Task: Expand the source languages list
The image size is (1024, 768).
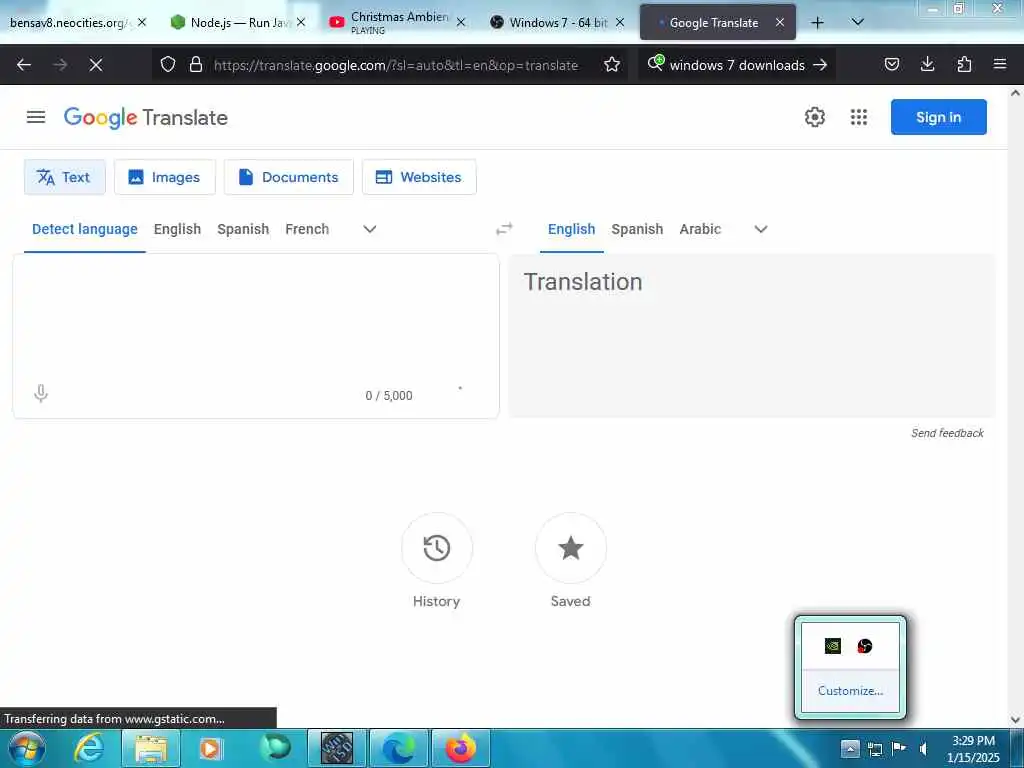Action: point(370,229)
